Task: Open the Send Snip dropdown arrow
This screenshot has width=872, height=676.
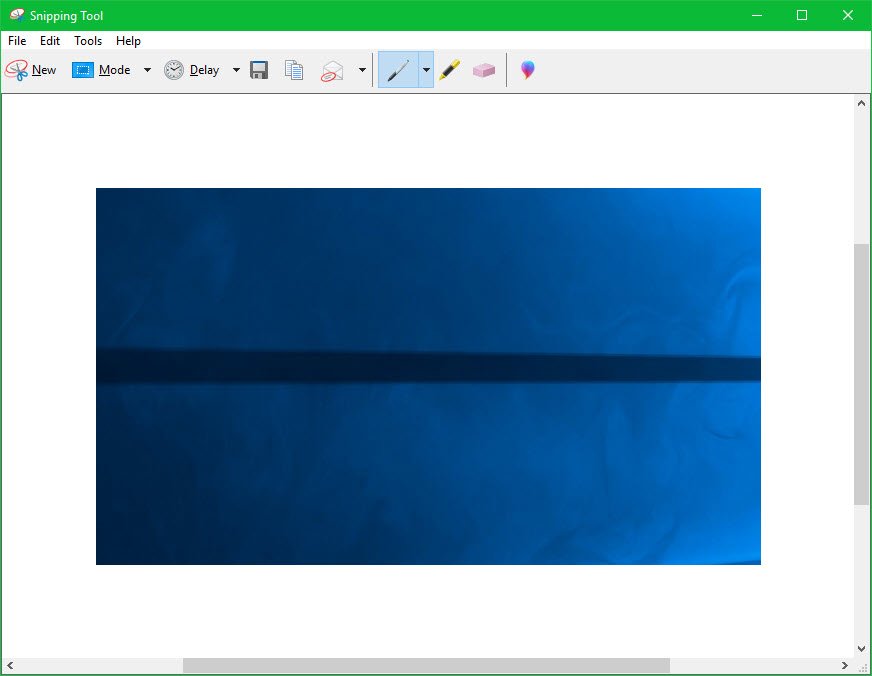Action: pos(362,70)
